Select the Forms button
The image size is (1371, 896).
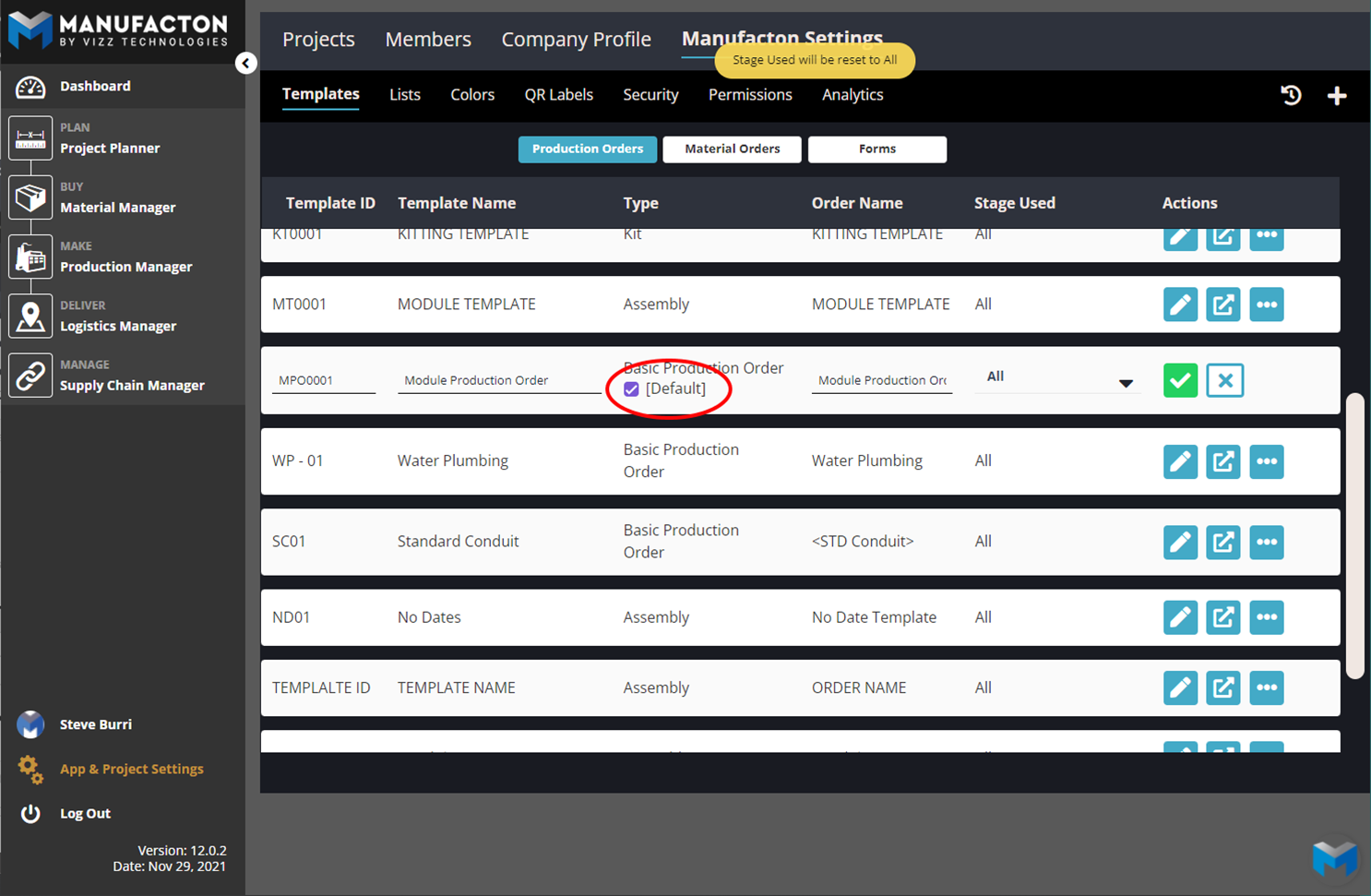click(876, 149)
